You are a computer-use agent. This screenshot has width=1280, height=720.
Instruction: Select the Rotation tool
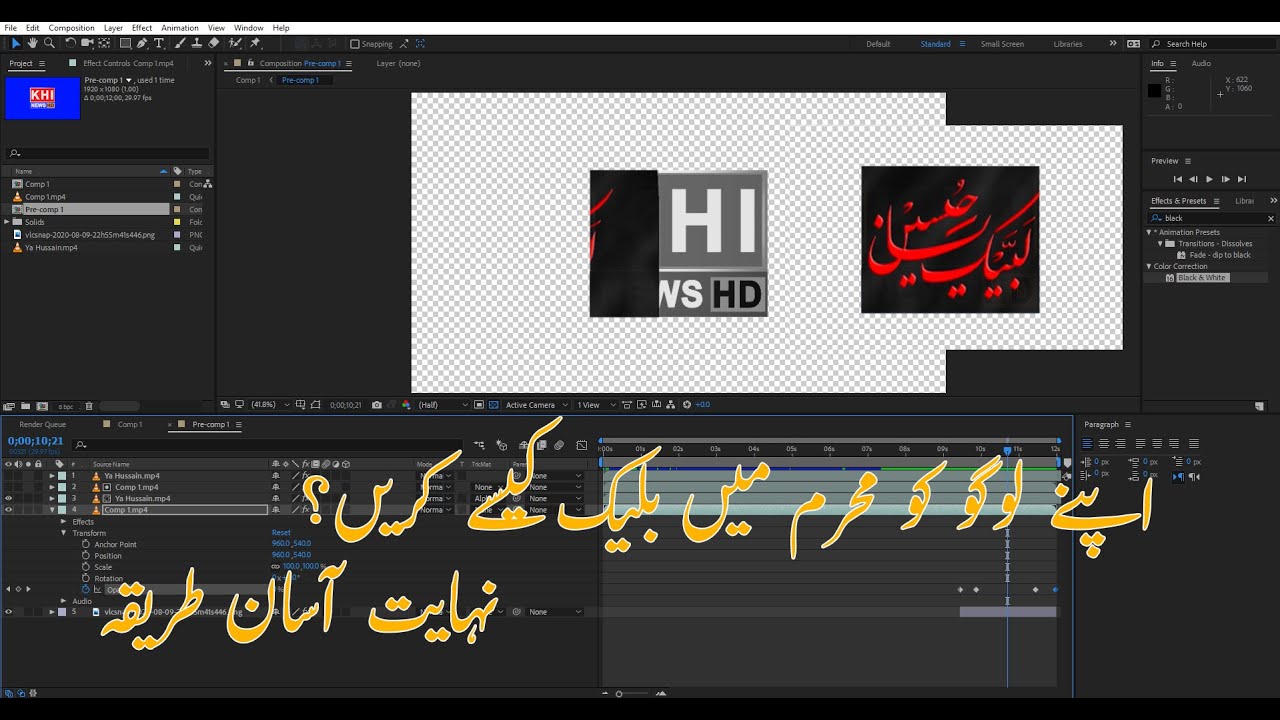point(70,43)
